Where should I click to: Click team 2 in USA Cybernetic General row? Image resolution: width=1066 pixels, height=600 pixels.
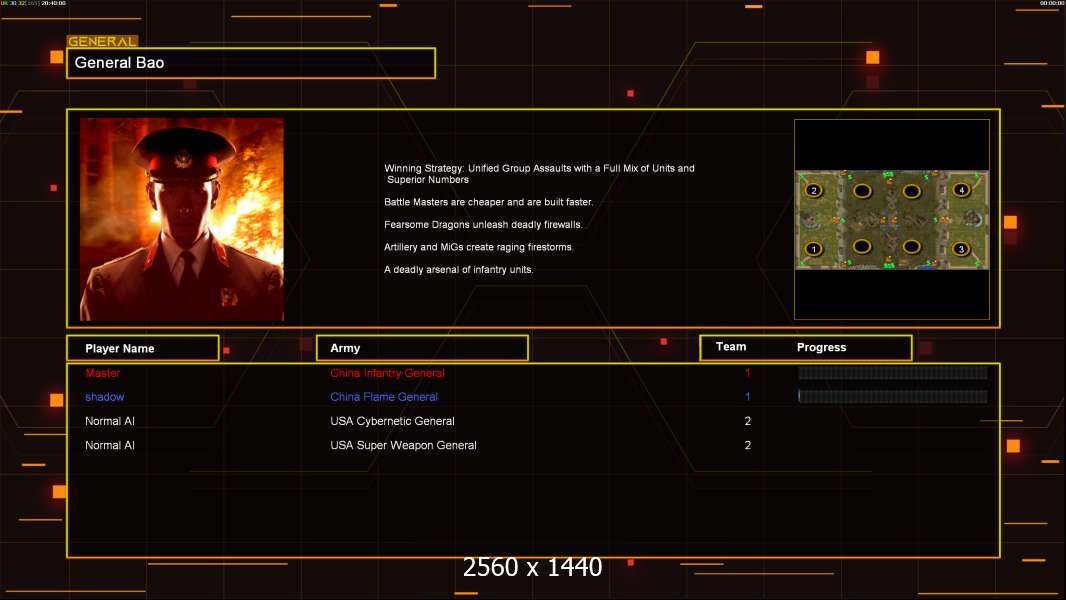click(748, 421)
